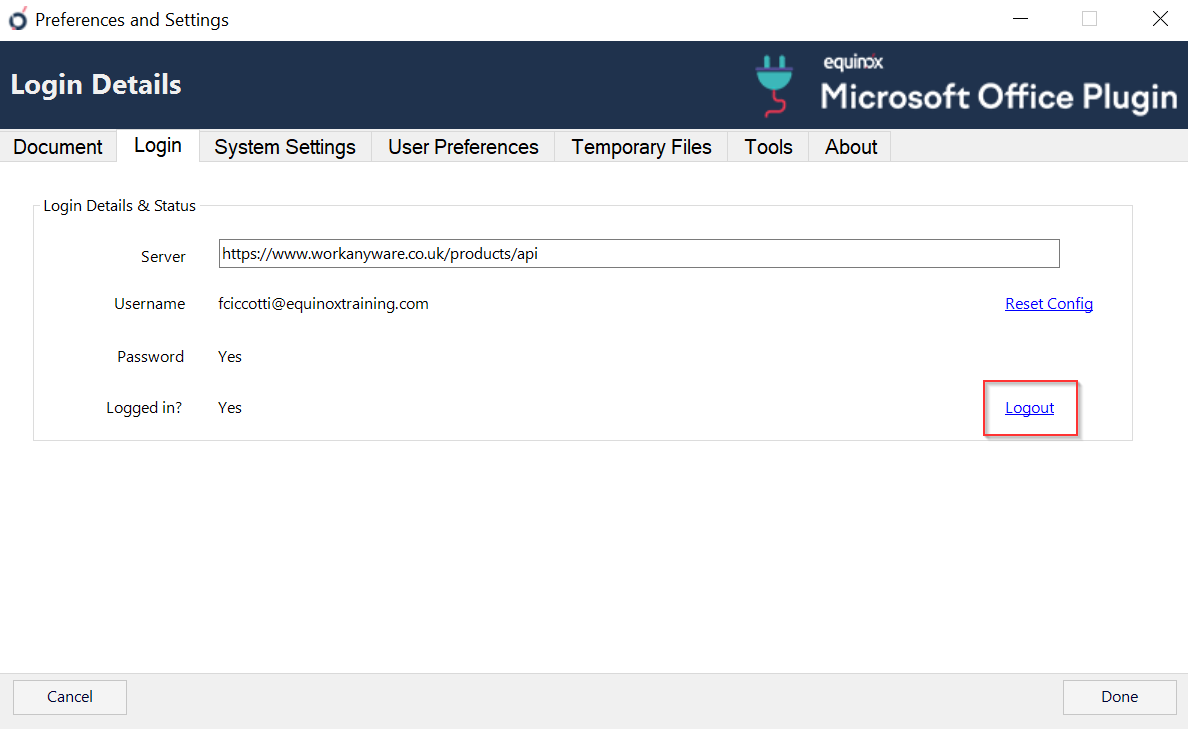
Task: Close the Preferences and Settings window
Action: (1160, 19)
